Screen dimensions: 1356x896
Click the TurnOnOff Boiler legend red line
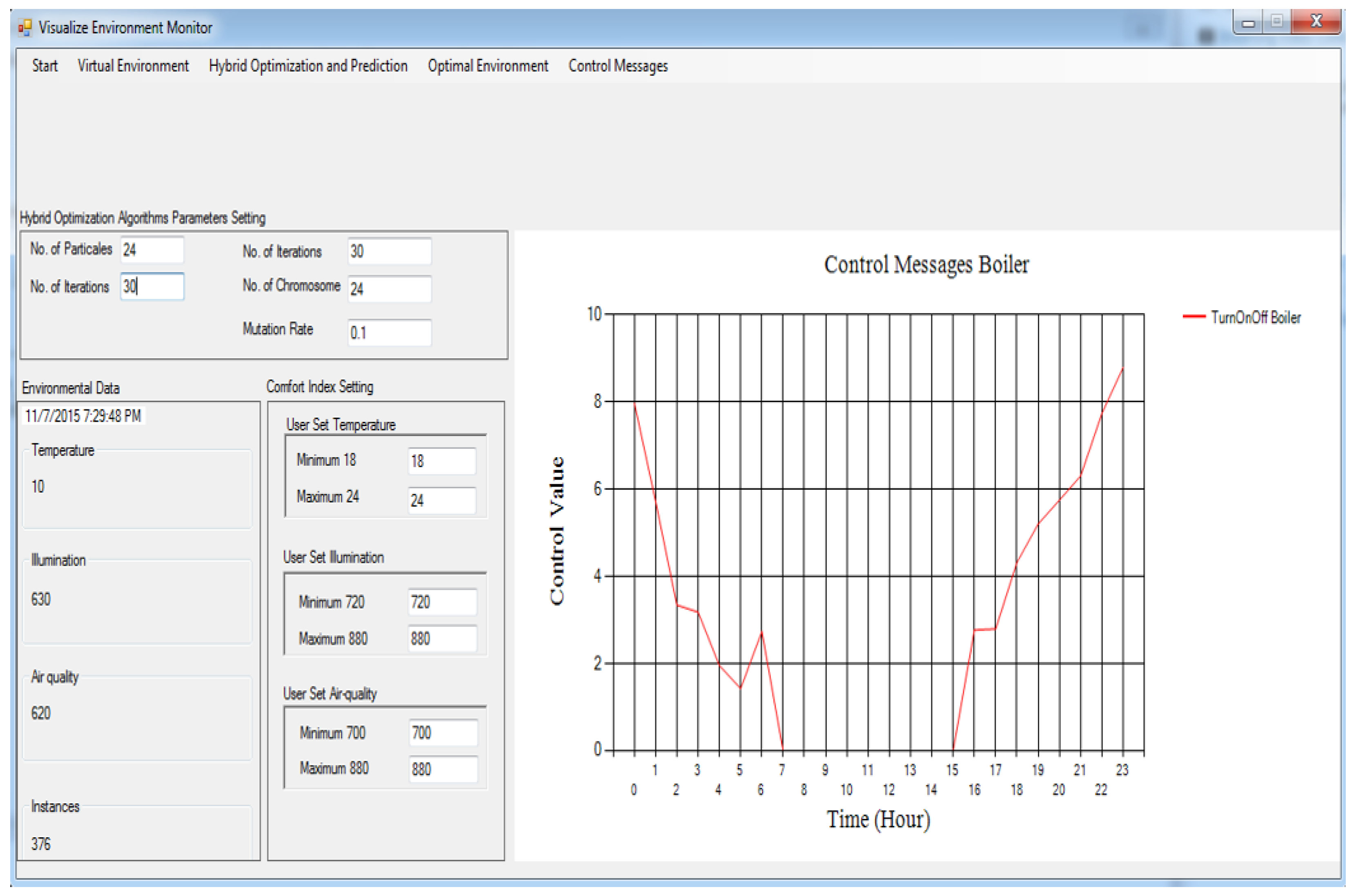point(1194,317)
